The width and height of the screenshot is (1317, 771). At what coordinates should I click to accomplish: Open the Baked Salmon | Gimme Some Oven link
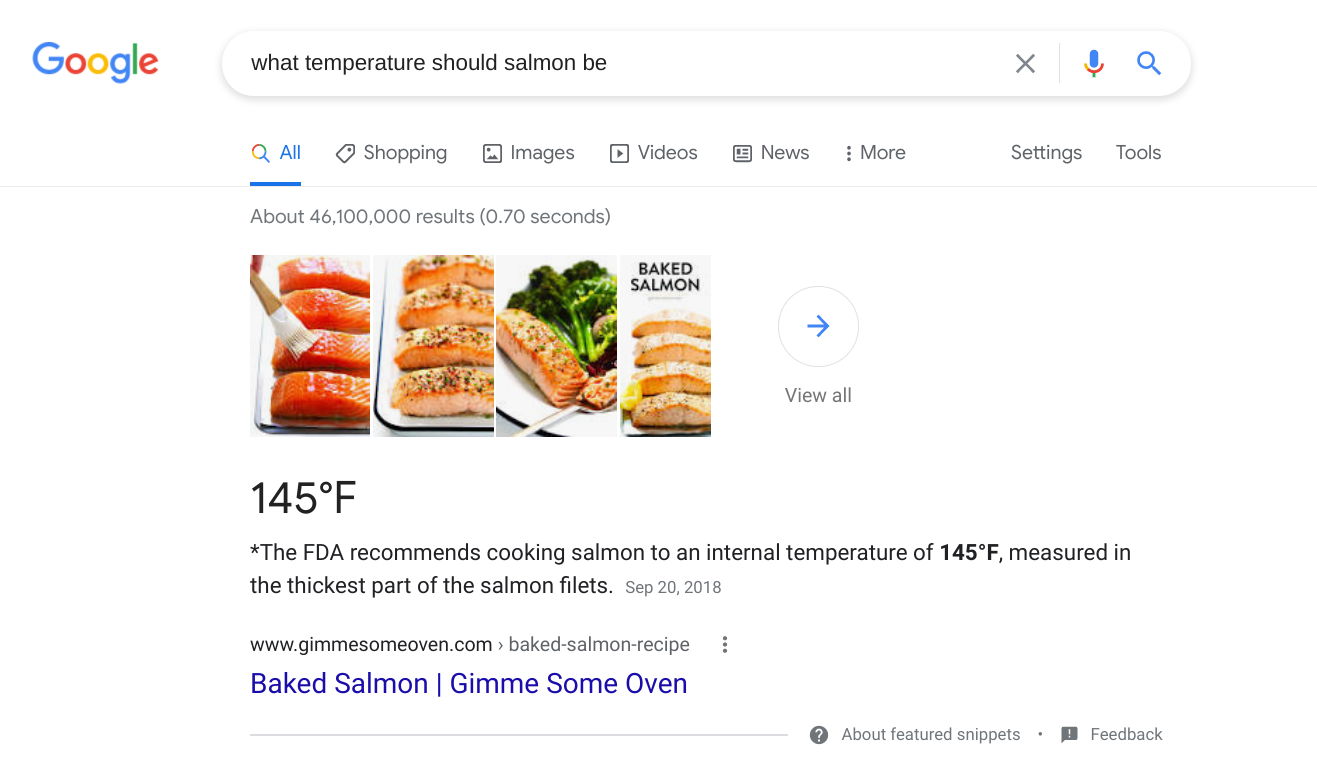click(469, 684)
